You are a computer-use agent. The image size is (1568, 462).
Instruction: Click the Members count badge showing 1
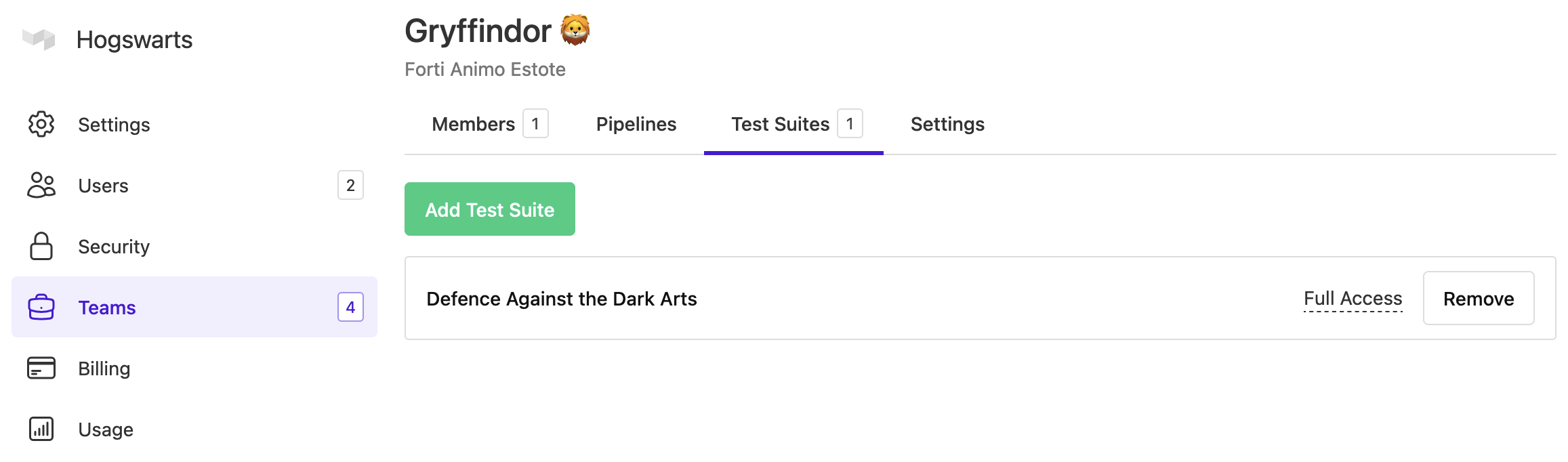click(x=536, y=124)
